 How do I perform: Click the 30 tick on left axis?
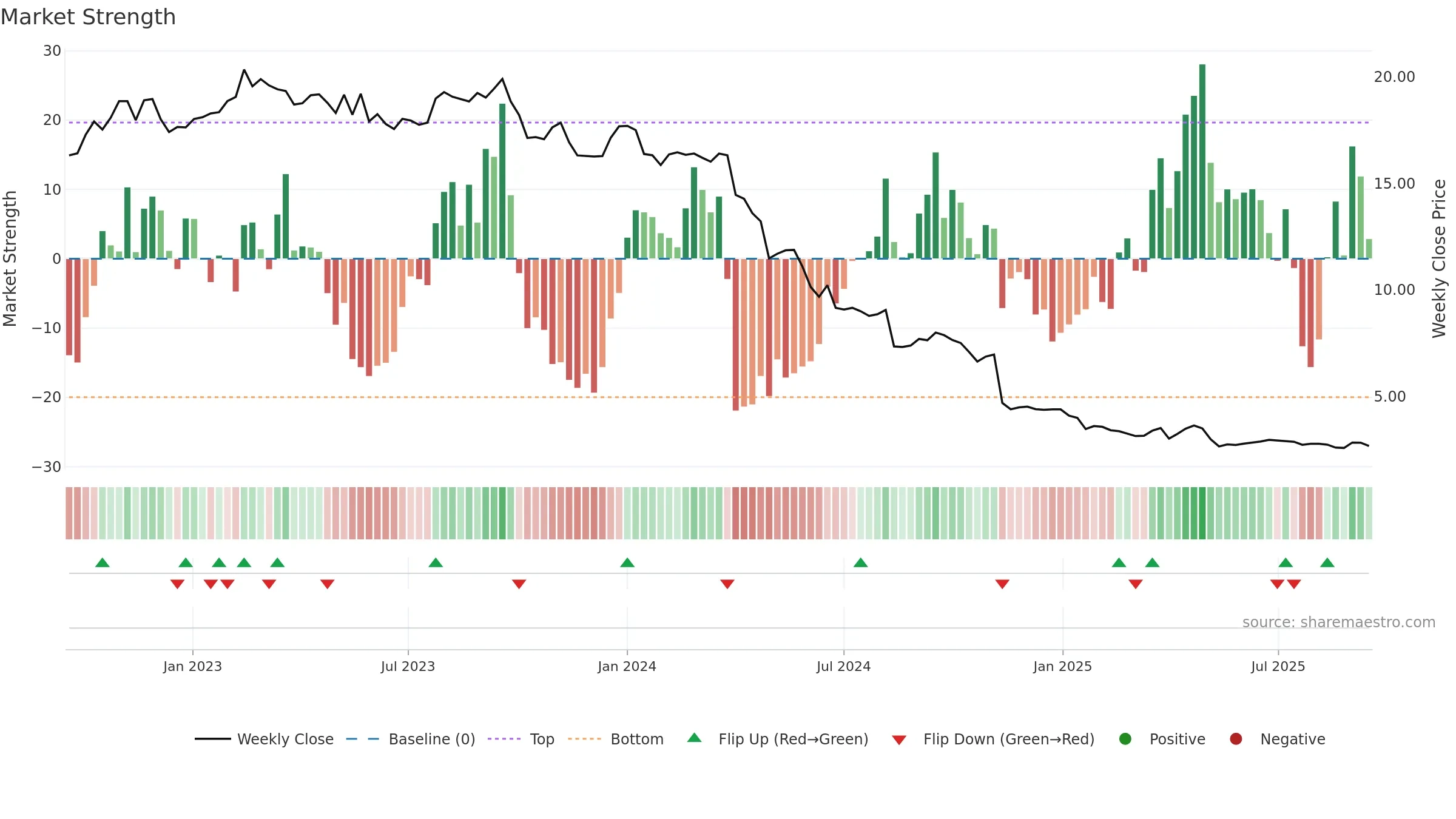52,51
